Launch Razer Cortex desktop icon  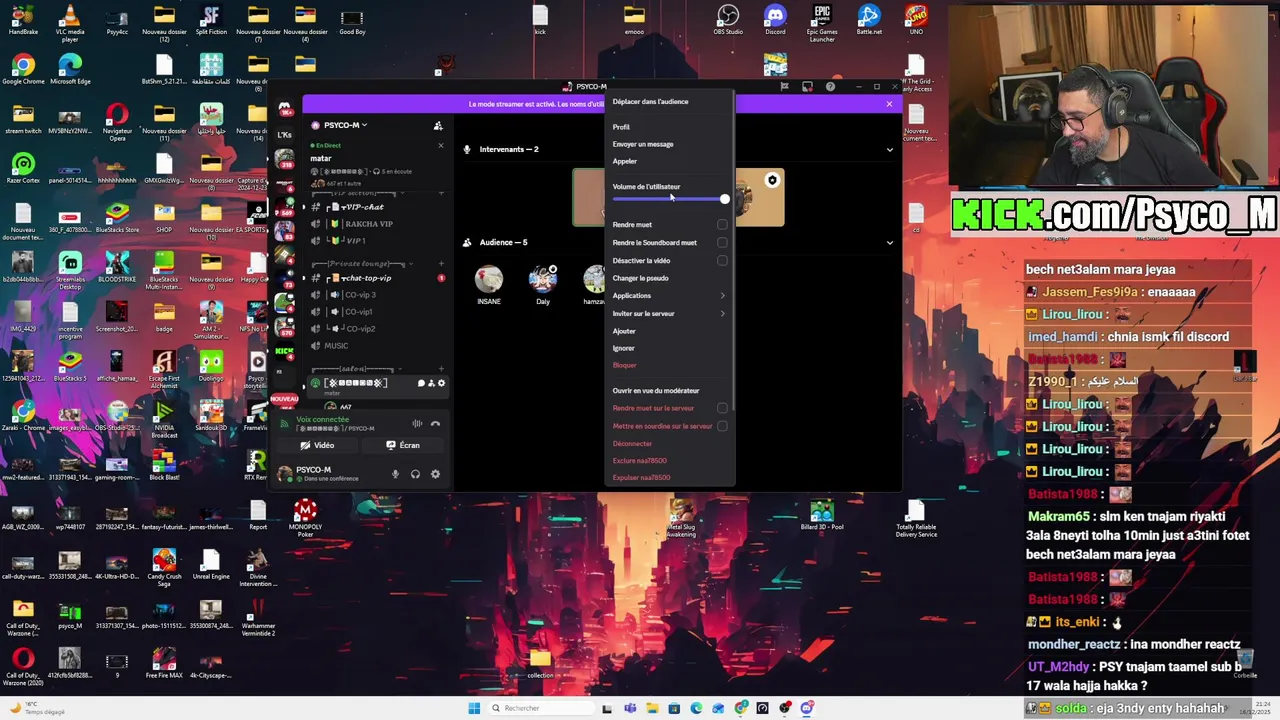23,167
